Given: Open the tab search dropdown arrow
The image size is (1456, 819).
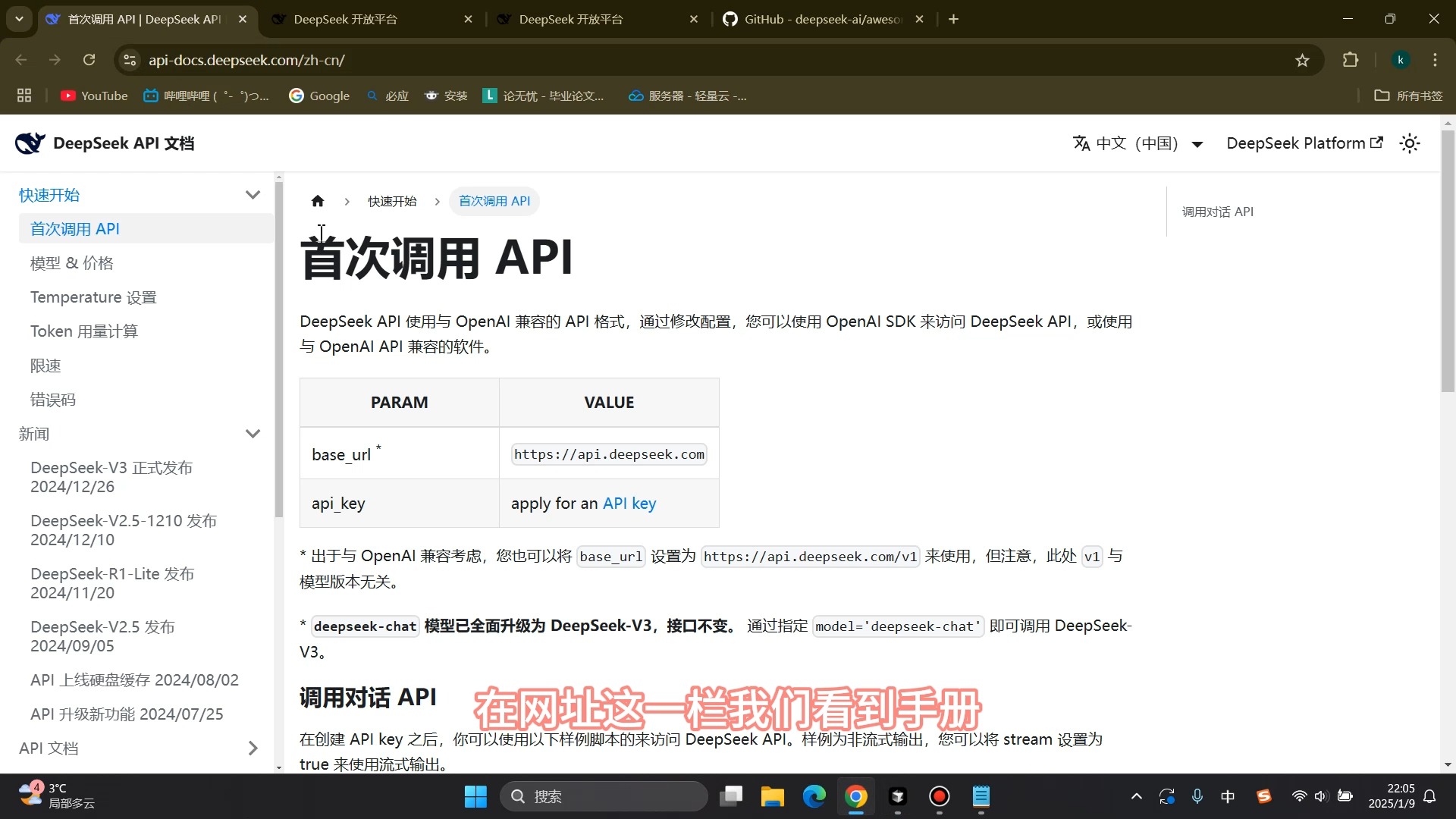Looking at the screenshot, I should pos(19,19).
